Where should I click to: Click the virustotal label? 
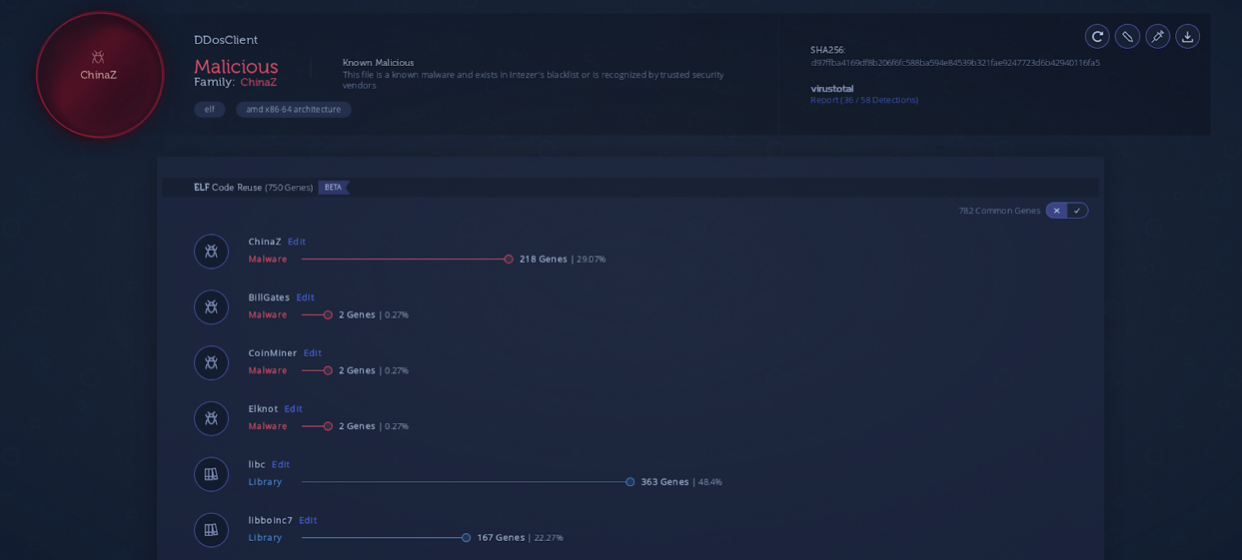pyautogui.click(x=832, y=89)
